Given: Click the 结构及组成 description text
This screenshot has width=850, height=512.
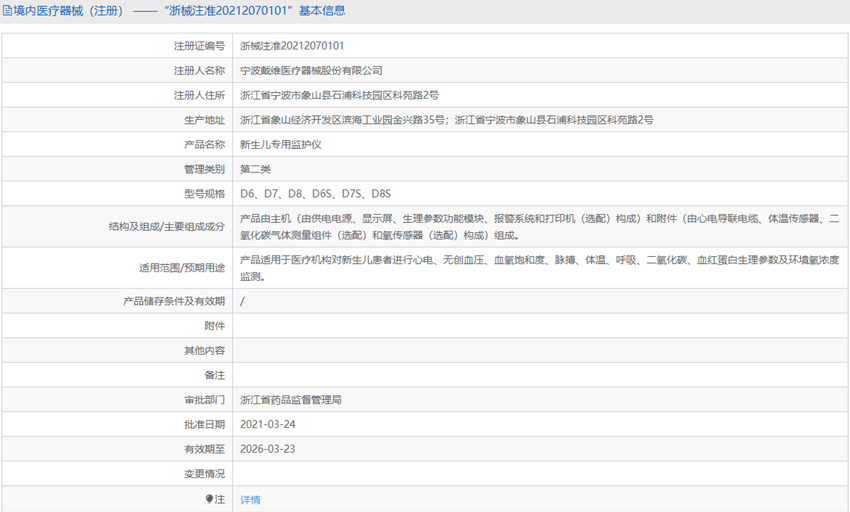Looking at the screenshot, I should pyautogui.click(x=540, y=226).
